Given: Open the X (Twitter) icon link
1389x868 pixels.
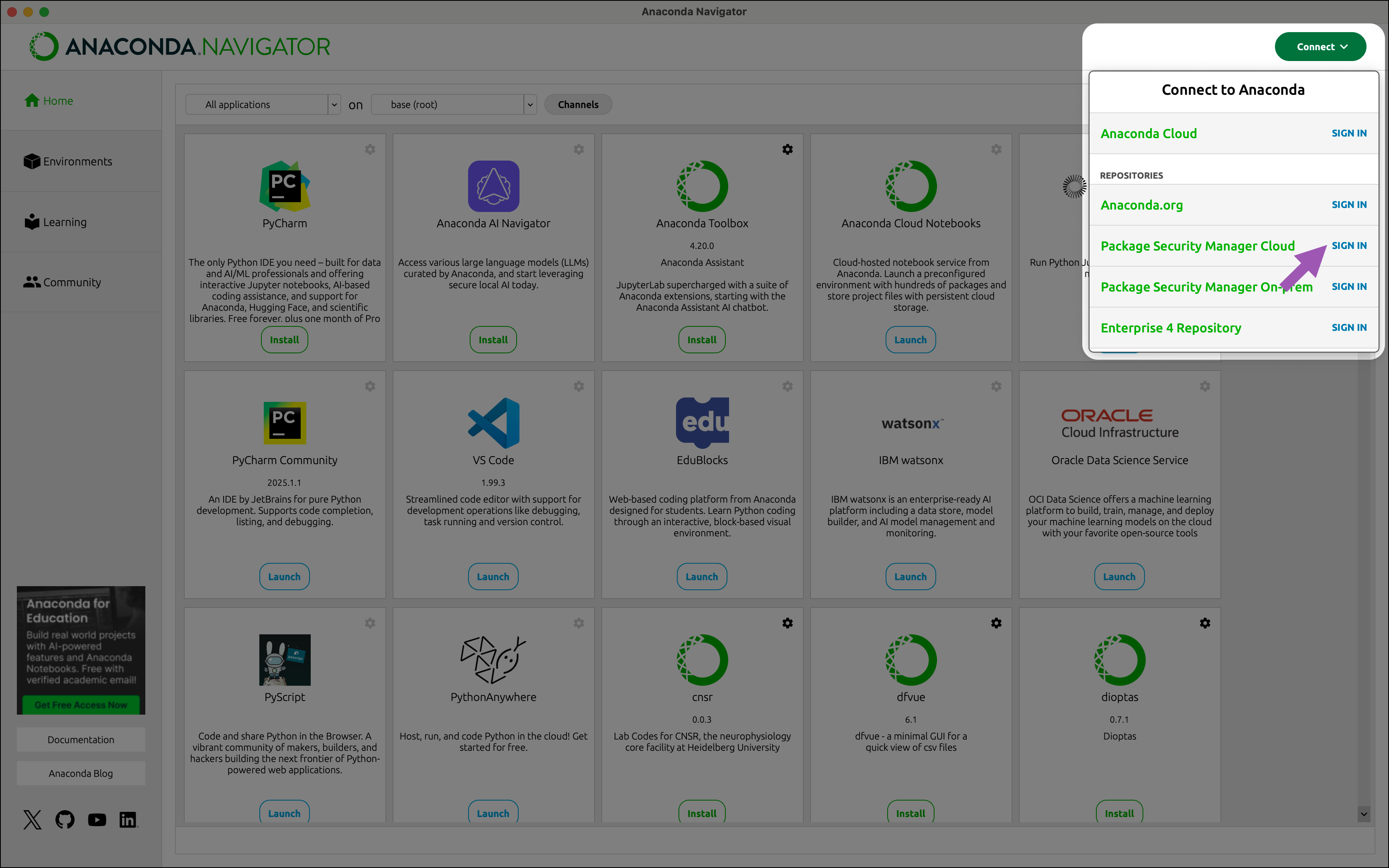Looking at the screenshot, I should click(x=32, y=819).
